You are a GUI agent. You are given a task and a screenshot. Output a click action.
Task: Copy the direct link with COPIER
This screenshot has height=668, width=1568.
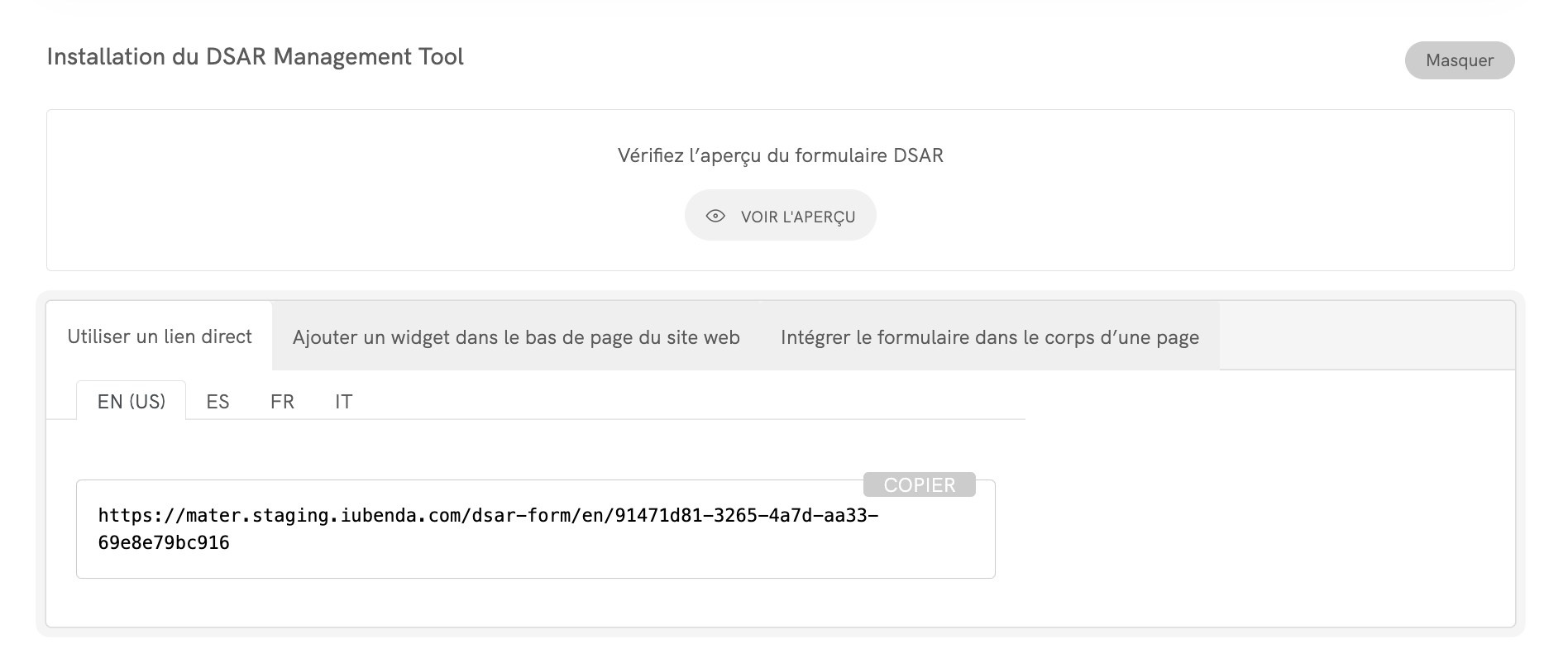pyautogui.click(x=919, y=485)
